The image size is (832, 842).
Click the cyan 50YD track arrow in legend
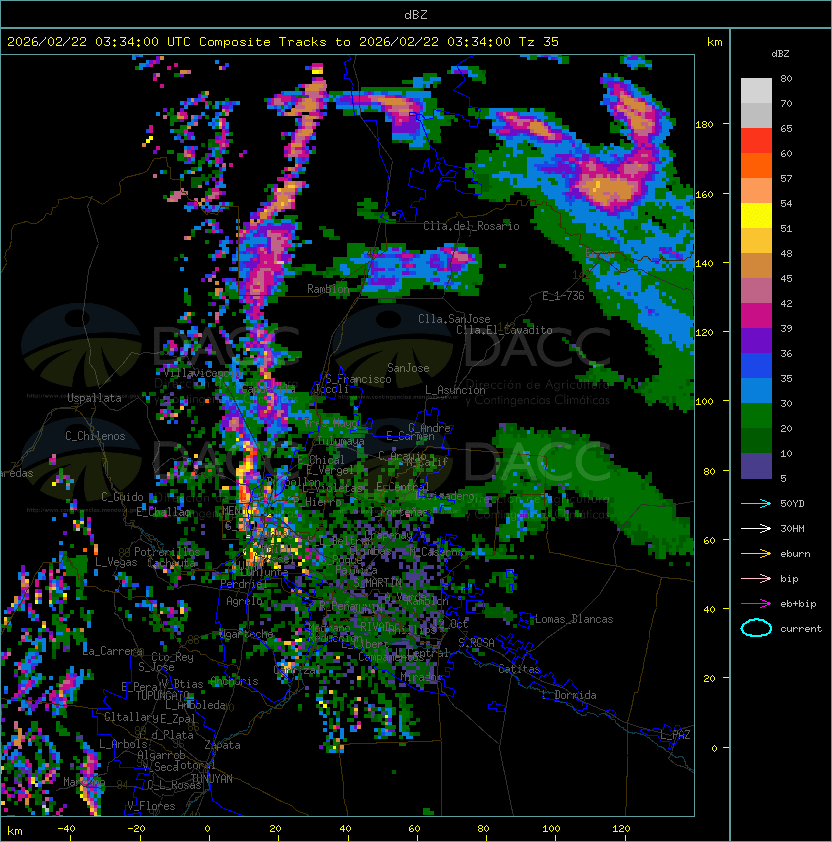pyautogui.click(x=756, y=504)
